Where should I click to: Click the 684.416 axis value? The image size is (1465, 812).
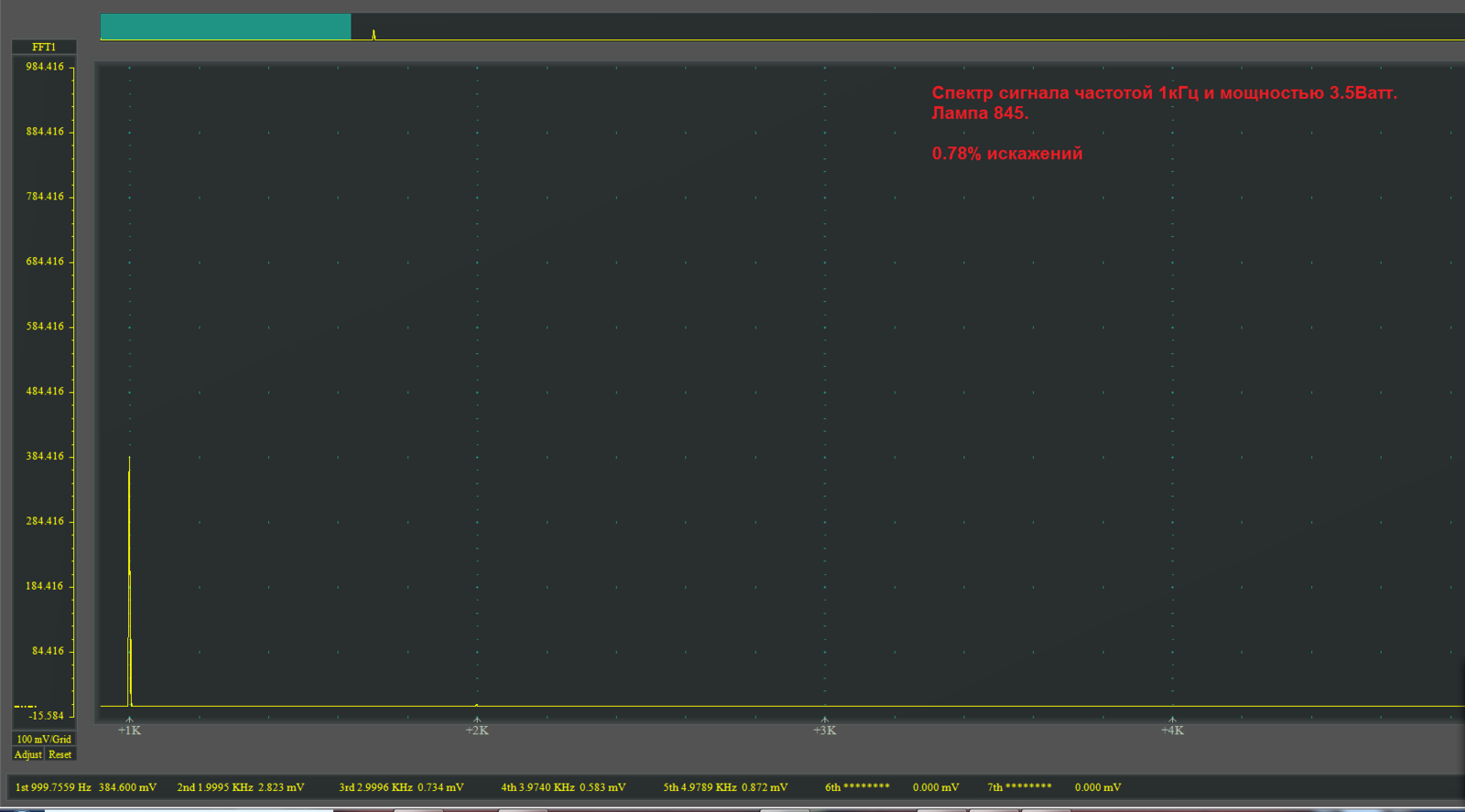tap(45, 262)
